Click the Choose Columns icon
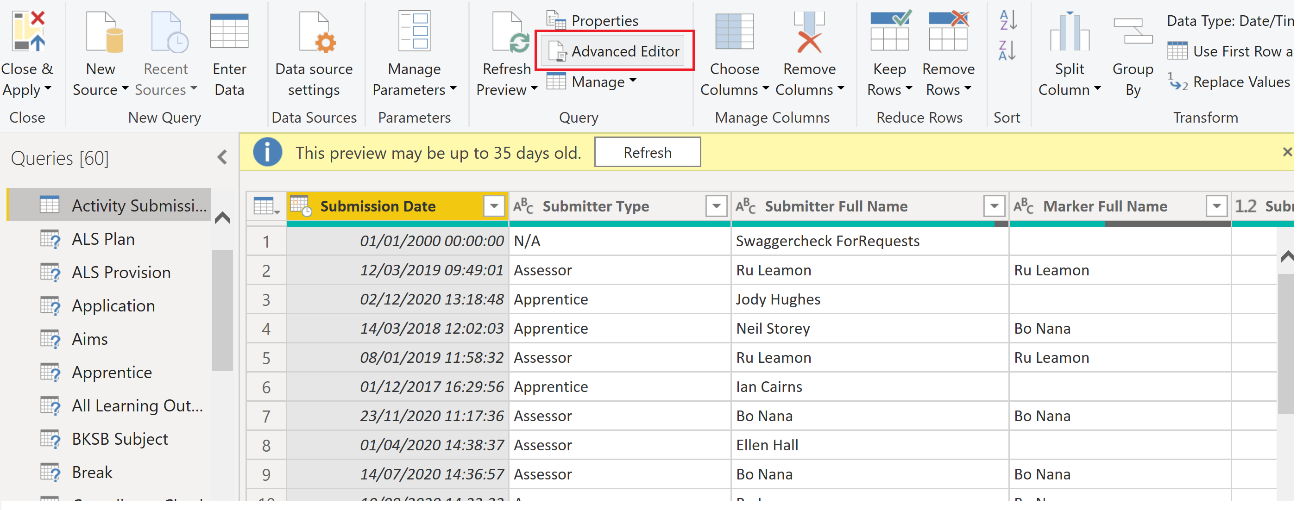This screenshot has width=1303, height=510. (735, 31)
